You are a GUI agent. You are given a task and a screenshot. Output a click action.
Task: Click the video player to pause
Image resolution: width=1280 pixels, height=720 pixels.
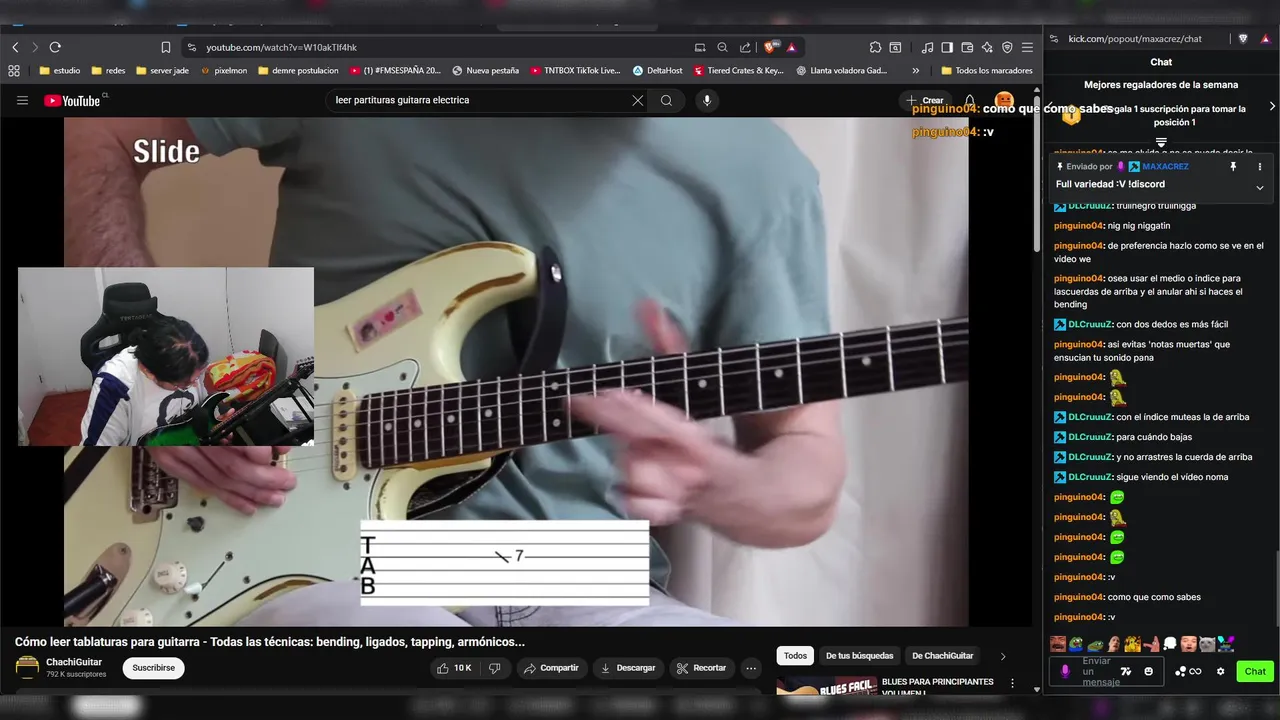tap(516, 372)
